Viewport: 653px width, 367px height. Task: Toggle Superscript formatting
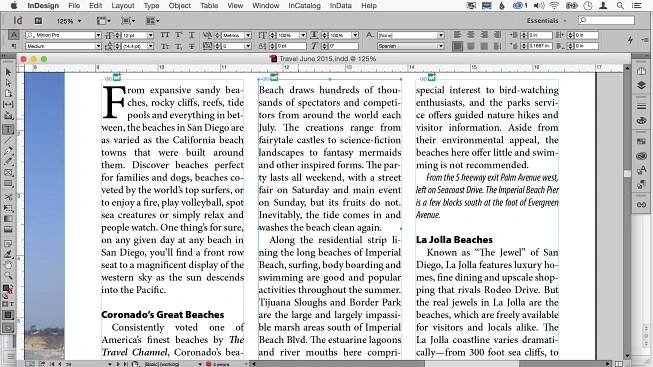click(179, 35)
